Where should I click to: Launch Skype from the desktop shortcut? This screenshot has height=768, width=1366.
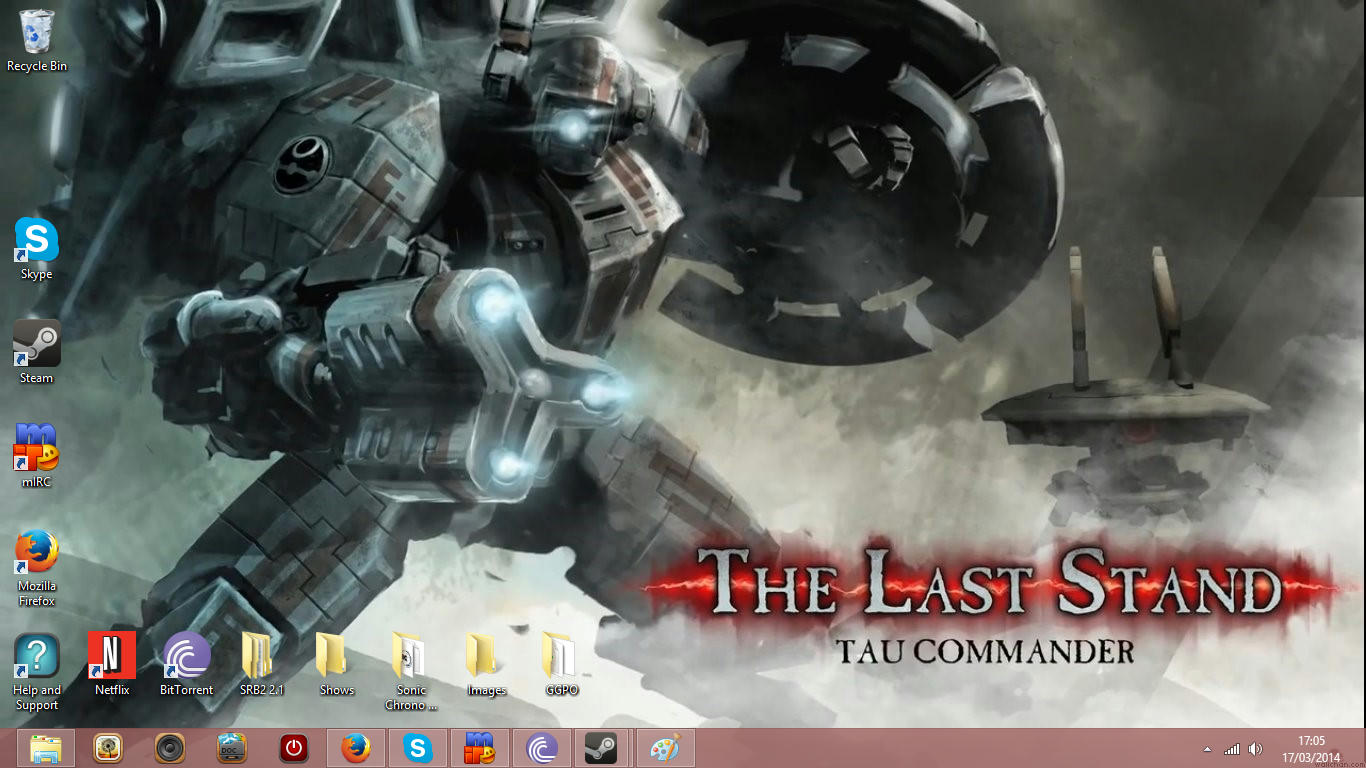(37, 249)
